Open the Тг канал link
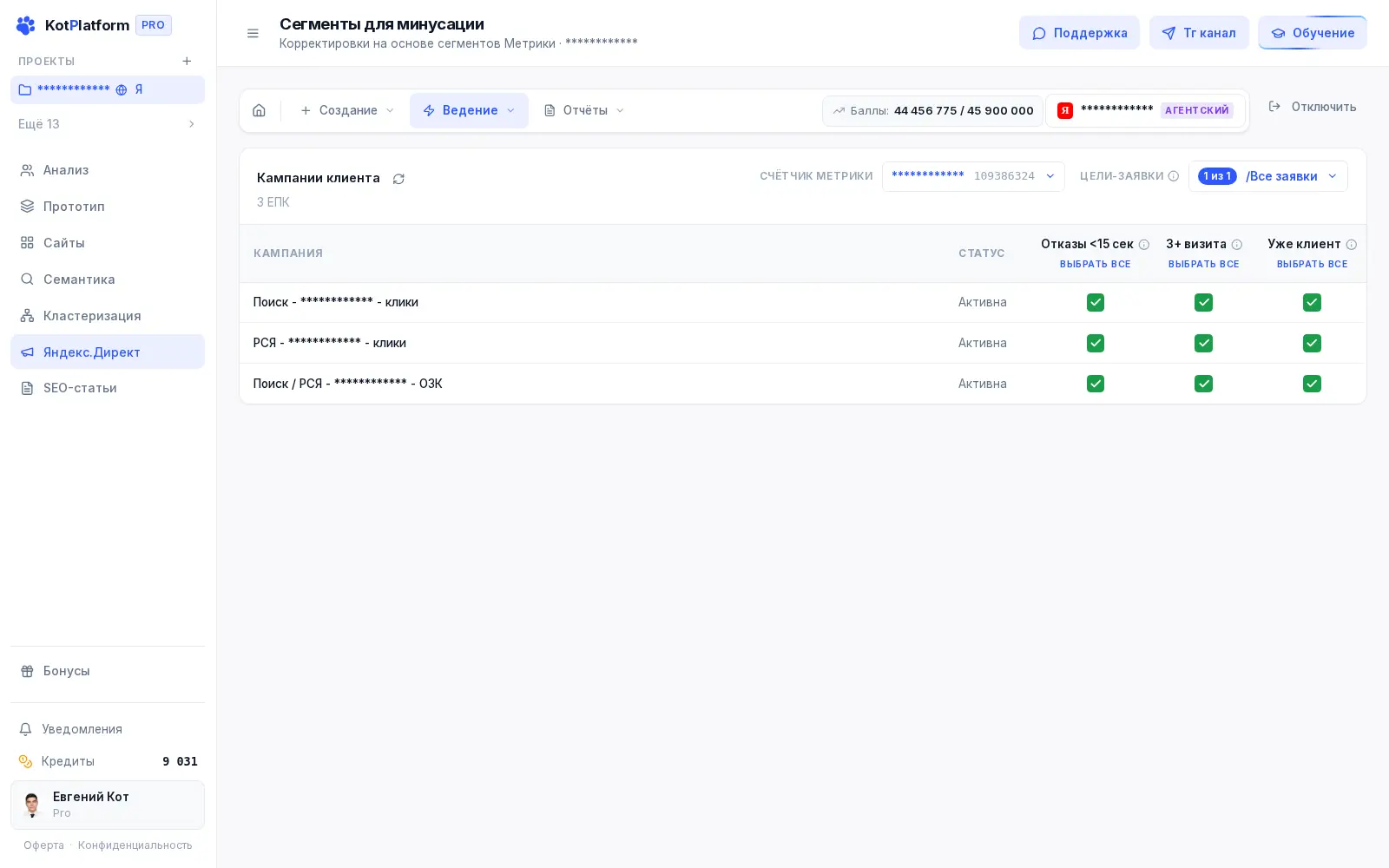The image size is (1389, 868). point(1199,33)
